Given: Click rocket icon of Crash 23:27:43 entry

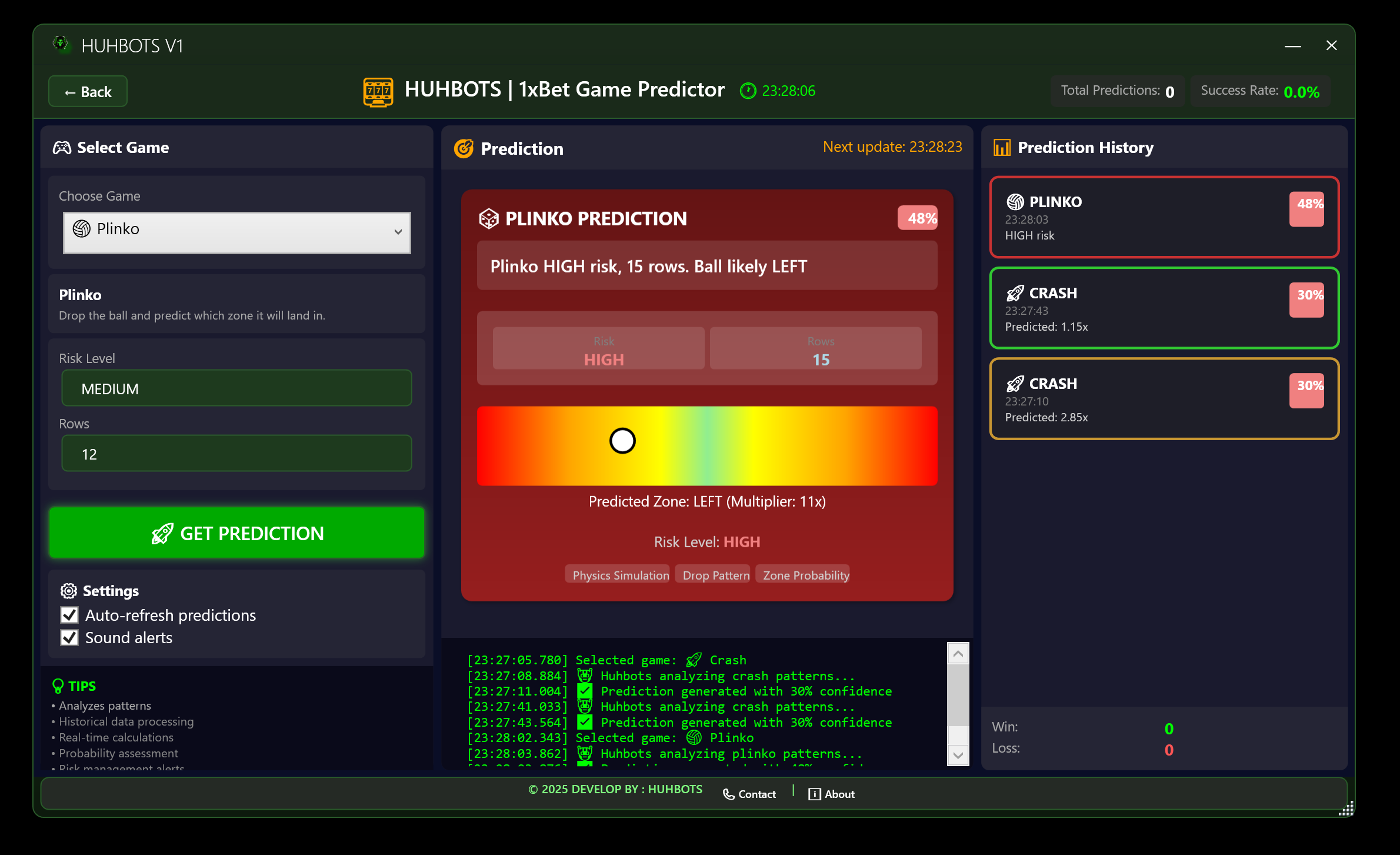Looking at the screenshot, I should pyautogui.click(x=1015, y=293).
